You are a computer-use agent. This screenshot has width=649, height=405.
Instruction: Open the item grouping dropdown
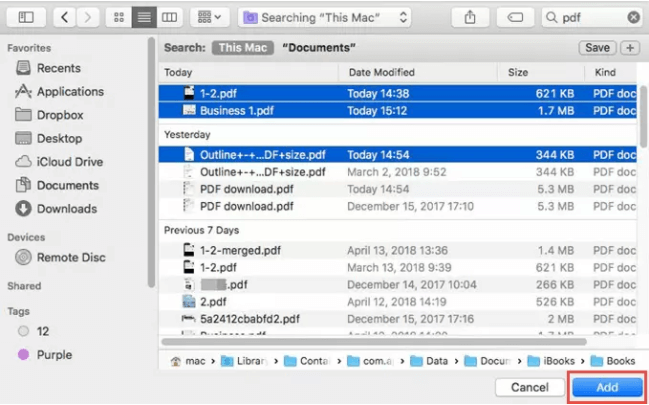[210, 17]
